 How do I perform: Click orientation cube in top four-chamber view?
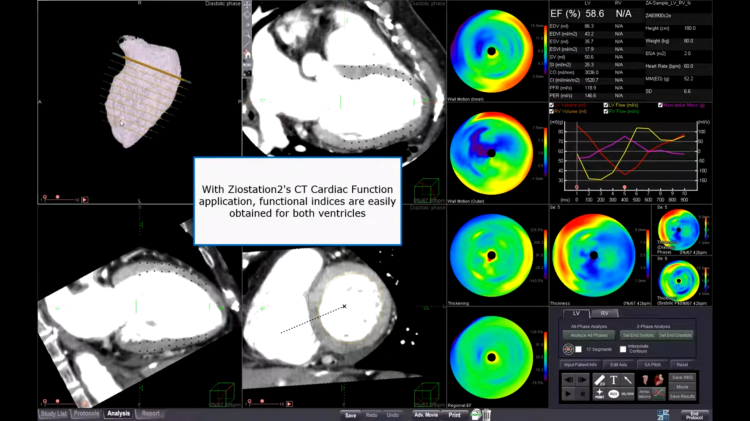[x=426, y=190]
